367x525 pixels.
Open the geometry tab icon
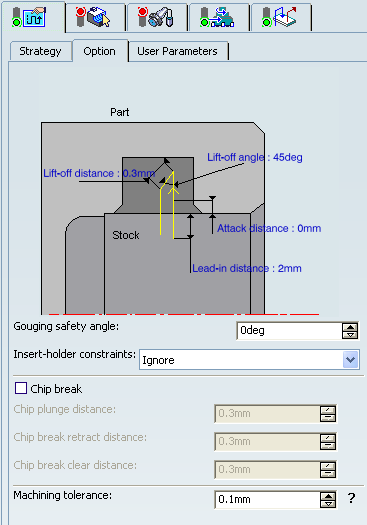93,17
